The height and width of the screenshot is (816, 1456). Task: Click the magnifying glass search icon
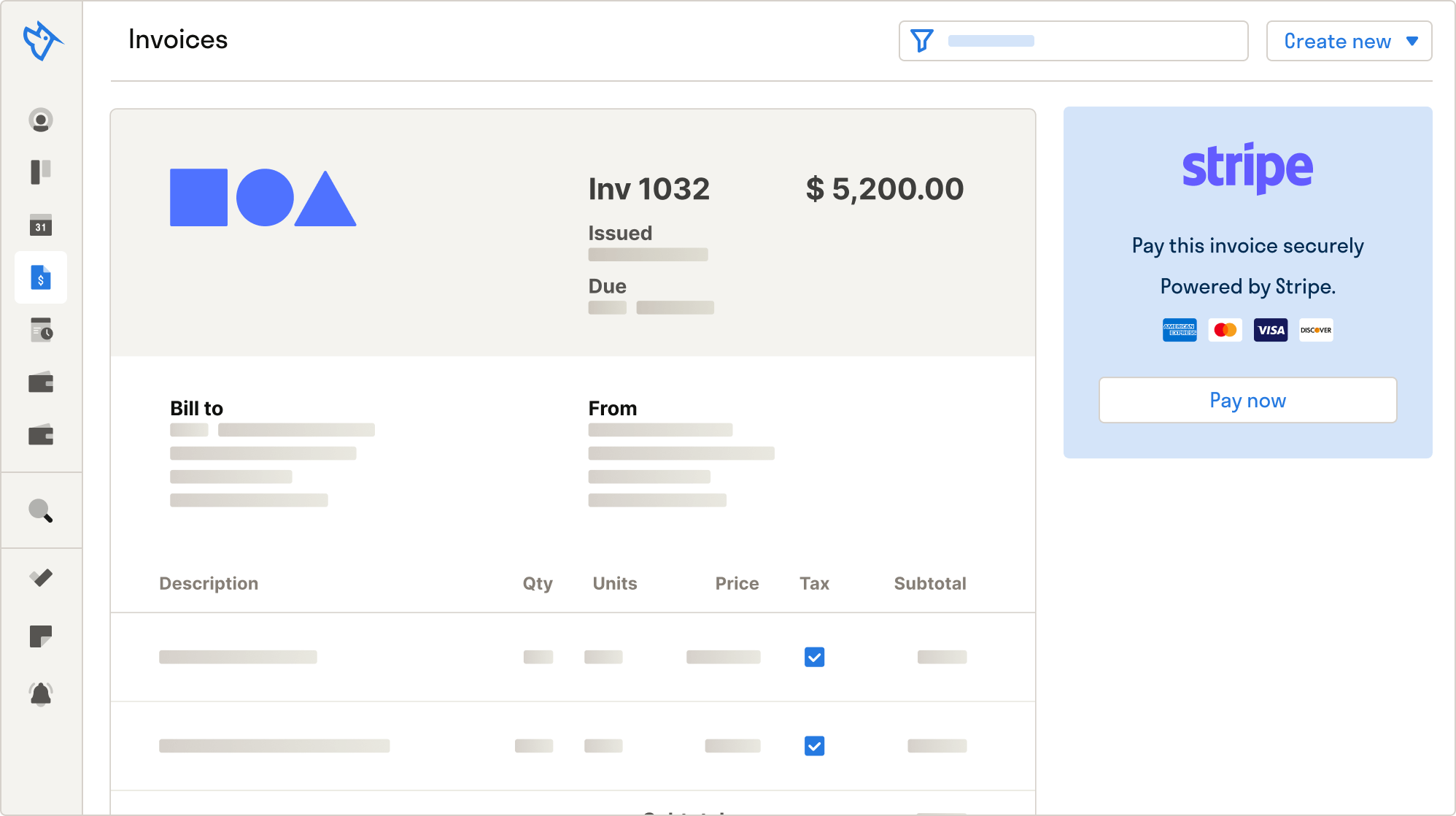tap(41, 511)
